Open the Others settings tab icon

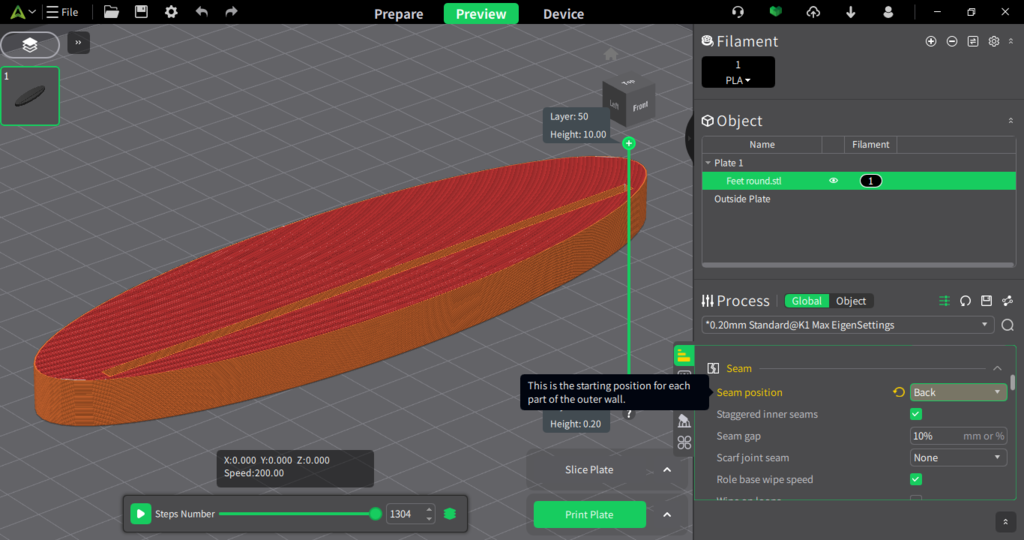tap(684, 443)
